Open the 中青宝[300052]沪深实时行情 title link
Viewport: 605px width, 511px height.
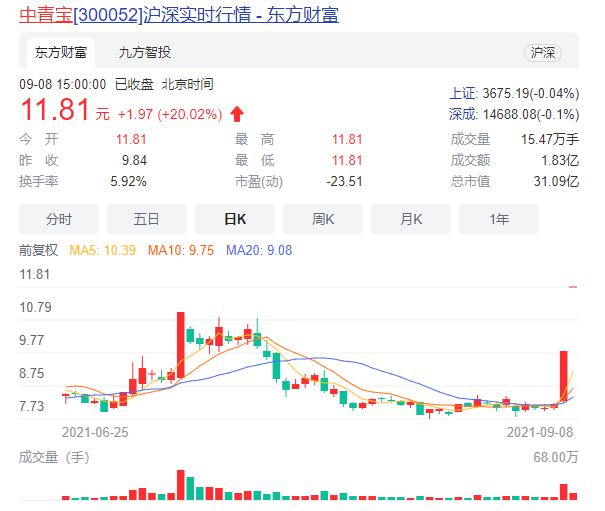click(x=179, y=15)
